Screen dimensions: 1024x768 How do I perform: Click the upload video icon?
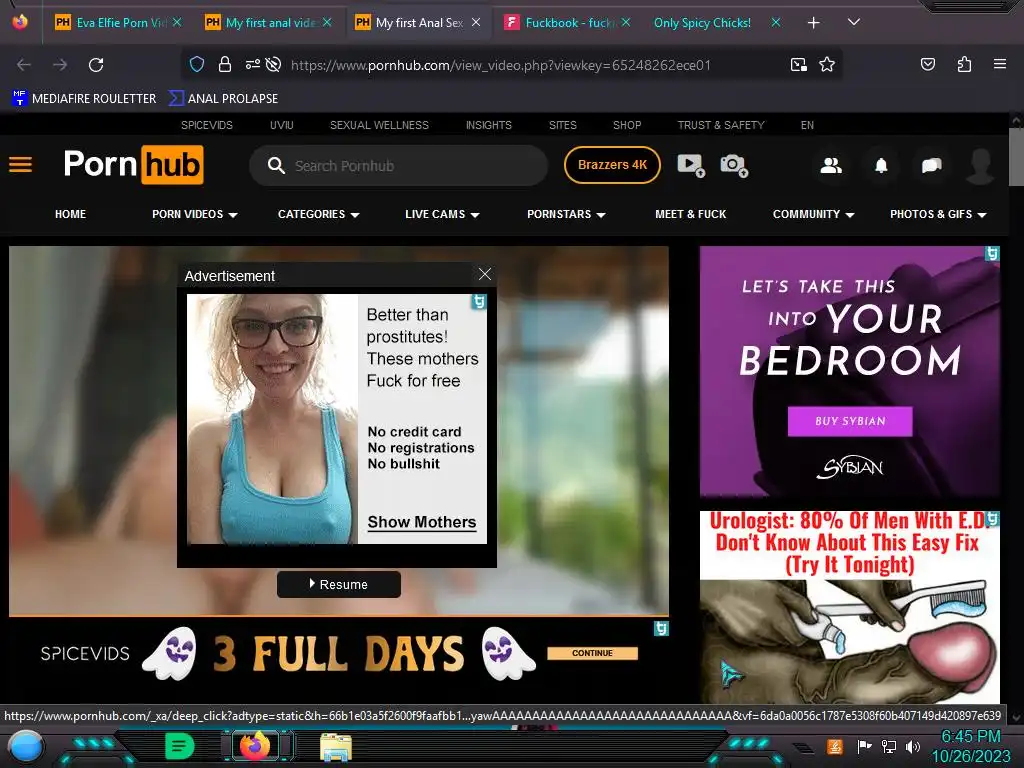tap(691, 165)
